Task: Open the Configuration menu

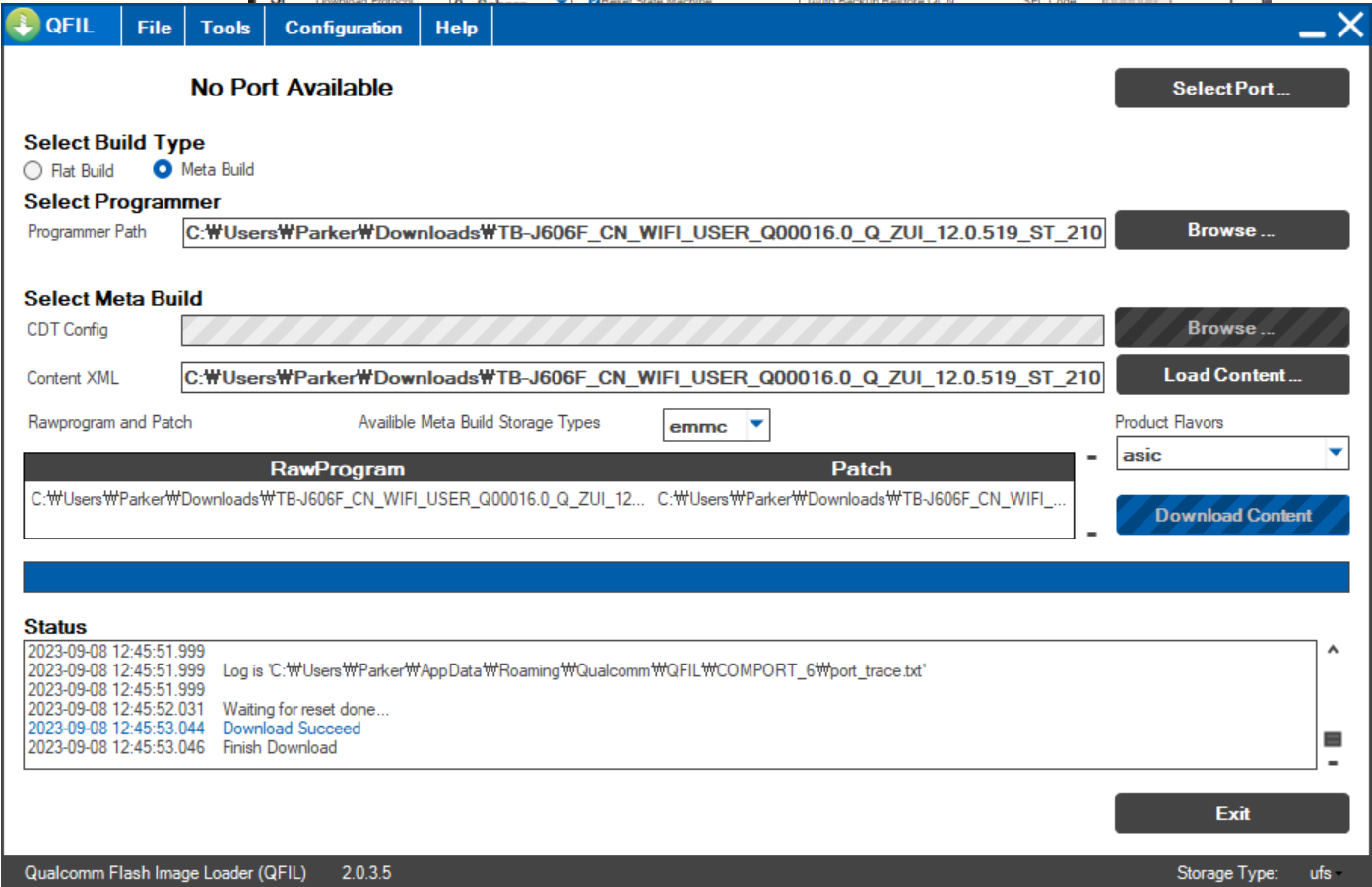Action: point(343,28)
